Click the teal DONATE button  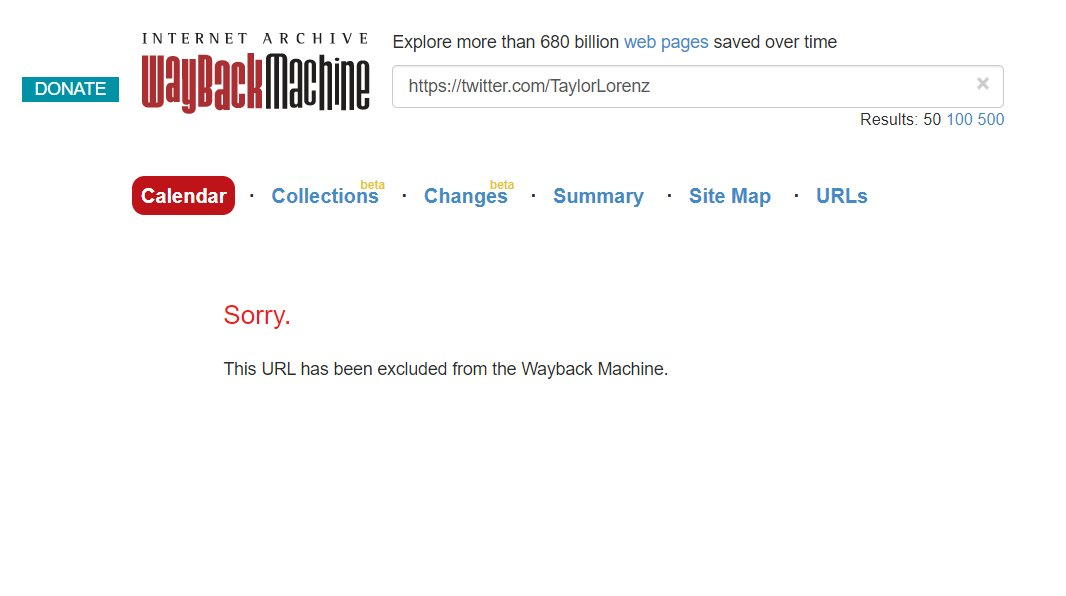pyautogui.click(x=70, y=89)
